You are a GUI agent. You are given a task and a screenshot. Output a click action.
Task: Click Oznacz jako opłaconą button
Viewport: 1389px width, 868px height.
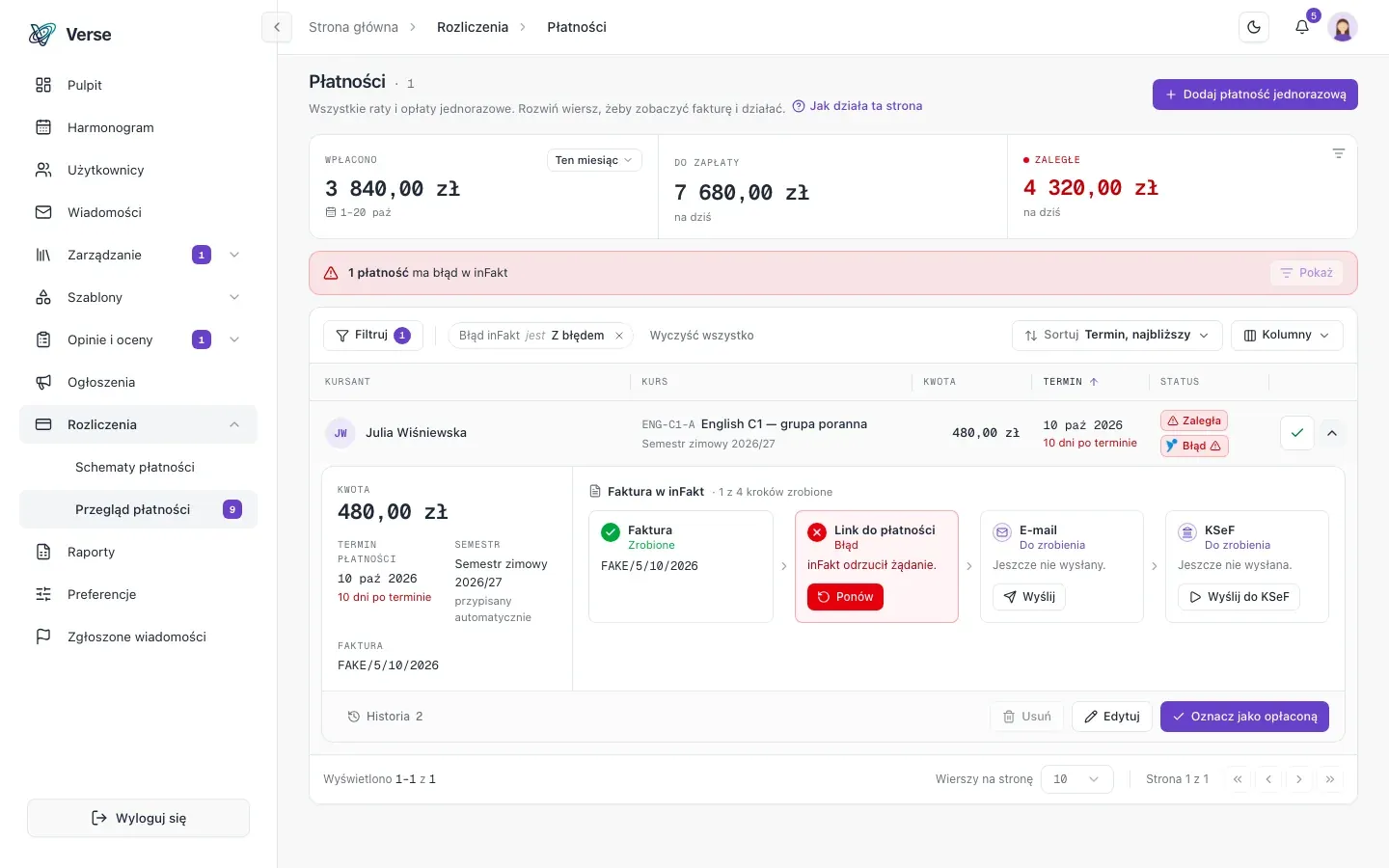click(1244, 717)
